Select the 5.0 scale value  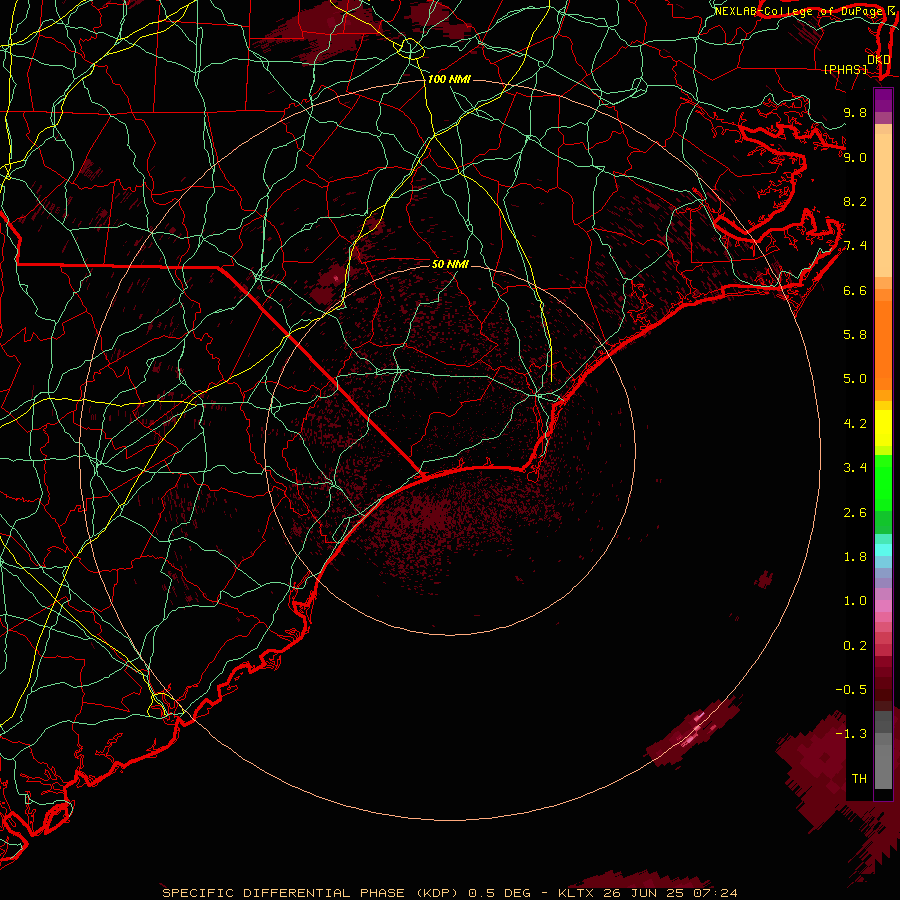[x=855, y=379]
